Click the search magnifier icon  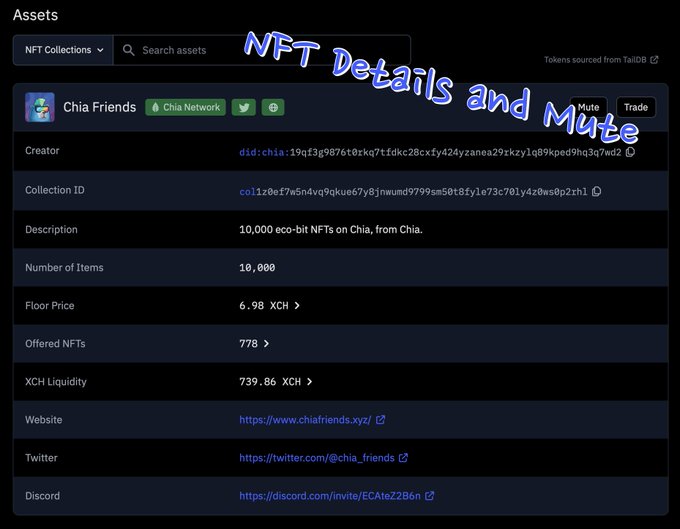pyautogui.click(x=128, y=50)
